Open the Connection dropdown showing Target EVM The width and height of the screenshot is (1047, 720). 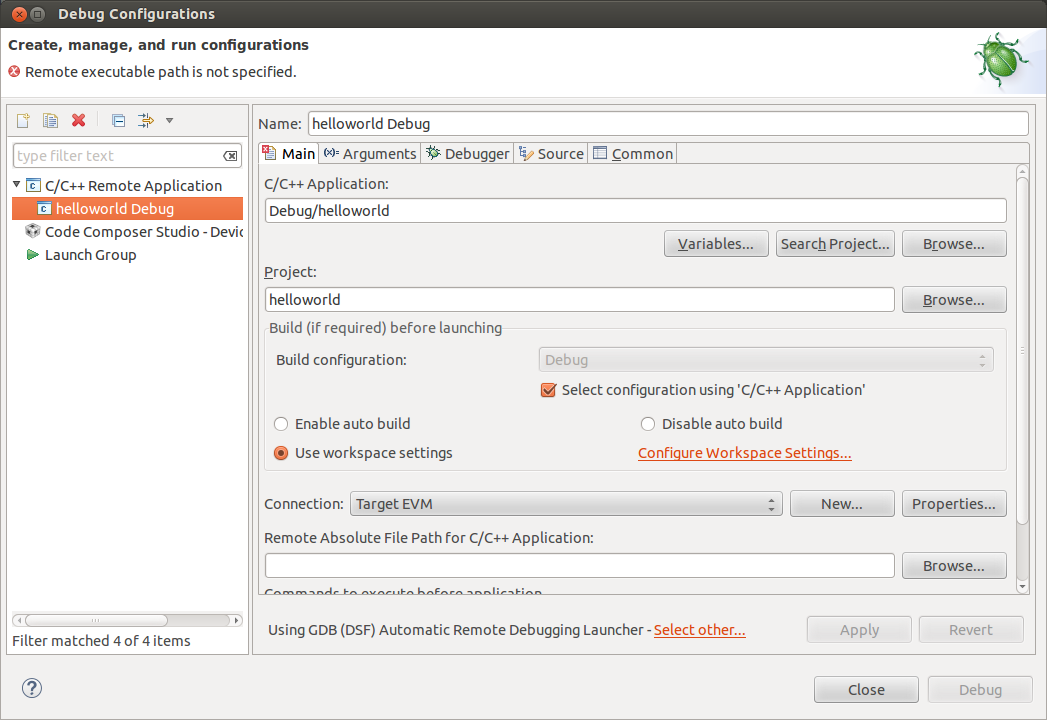click(x=565, y=503)
